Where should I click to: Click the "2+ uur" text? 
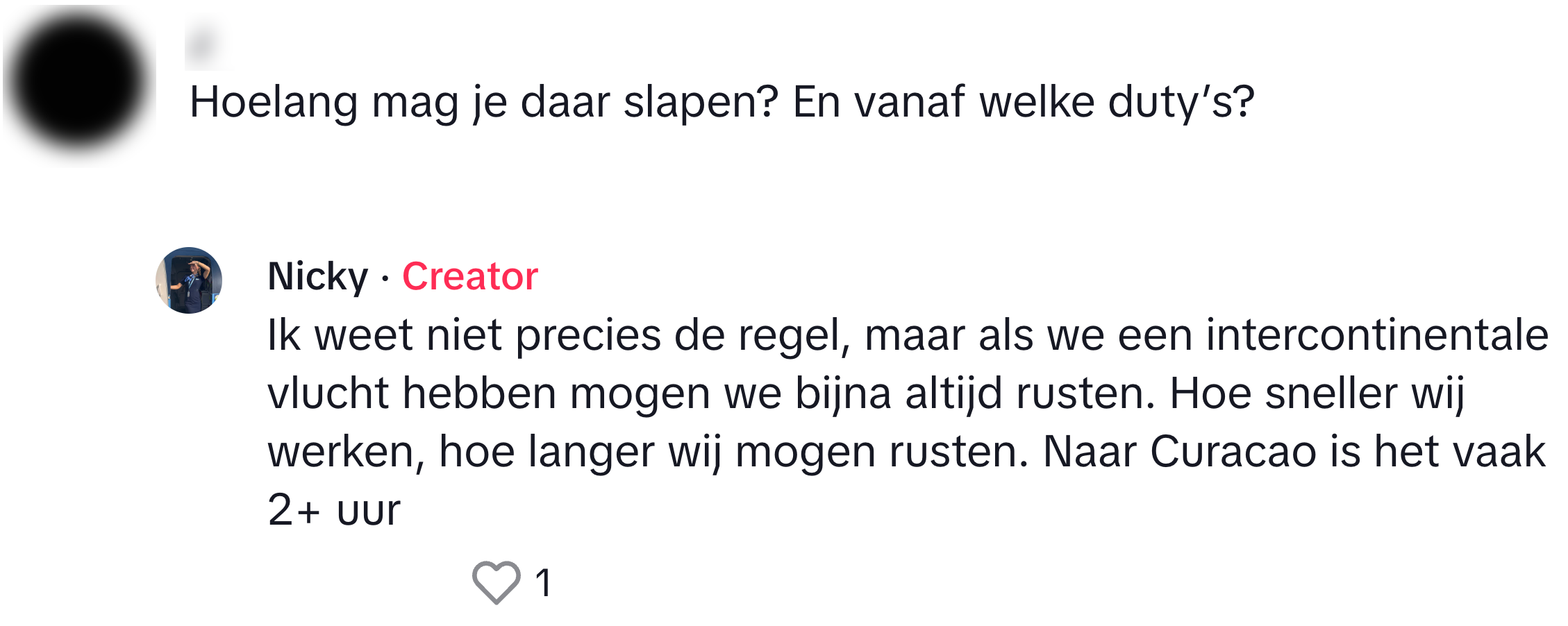334,510
